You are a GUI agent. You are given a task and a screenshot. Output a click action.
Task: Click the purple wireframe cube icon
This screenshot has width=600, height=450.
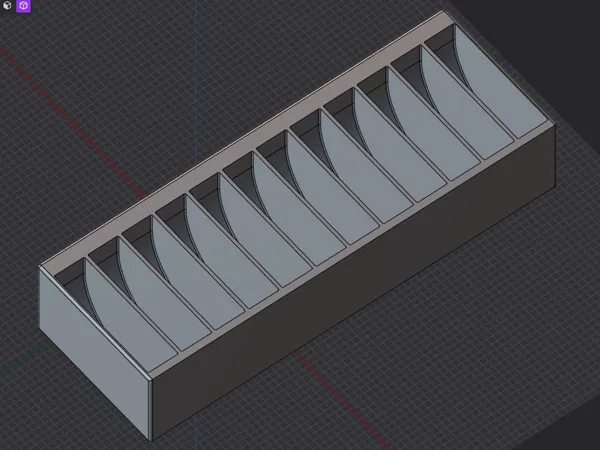pos(23,6)
